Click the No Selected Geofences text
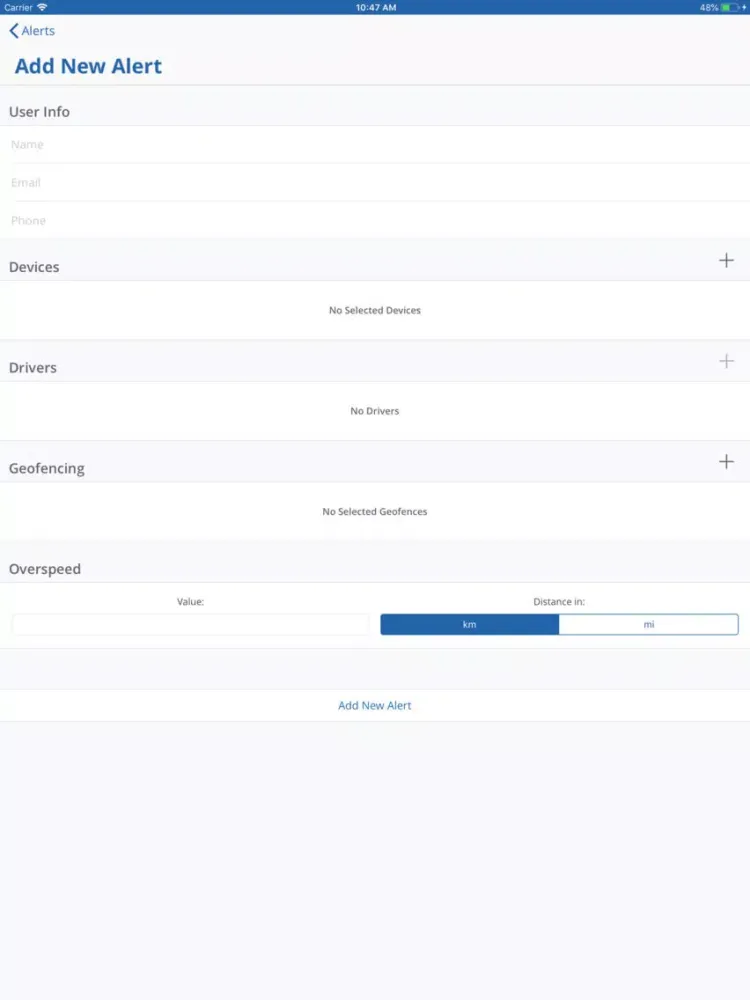The width and height of the screenshot is (750, 1000). (374, 511)
